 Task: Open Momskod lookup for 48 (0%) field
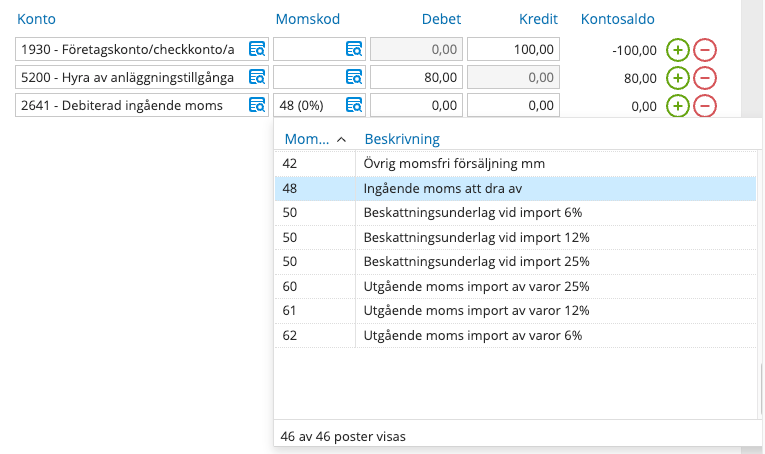(354, 105)
